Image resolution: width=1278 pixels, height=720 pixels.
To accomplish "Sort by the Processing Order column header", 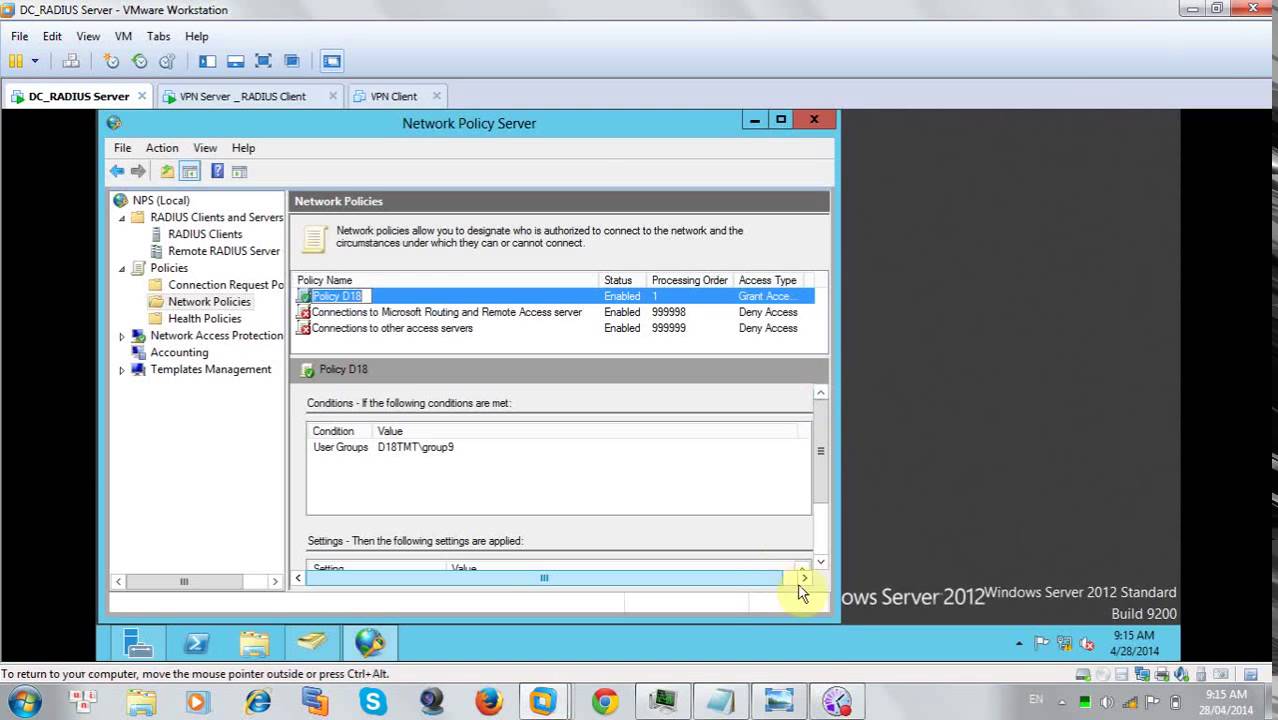I will click(691, 280).
